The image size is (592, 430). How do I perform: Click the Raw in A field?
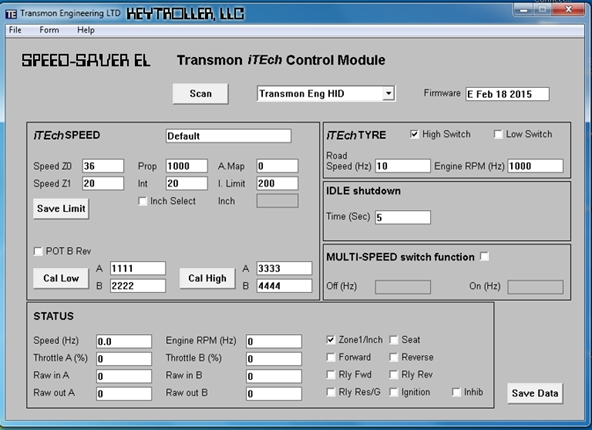(x=124, y=376)
